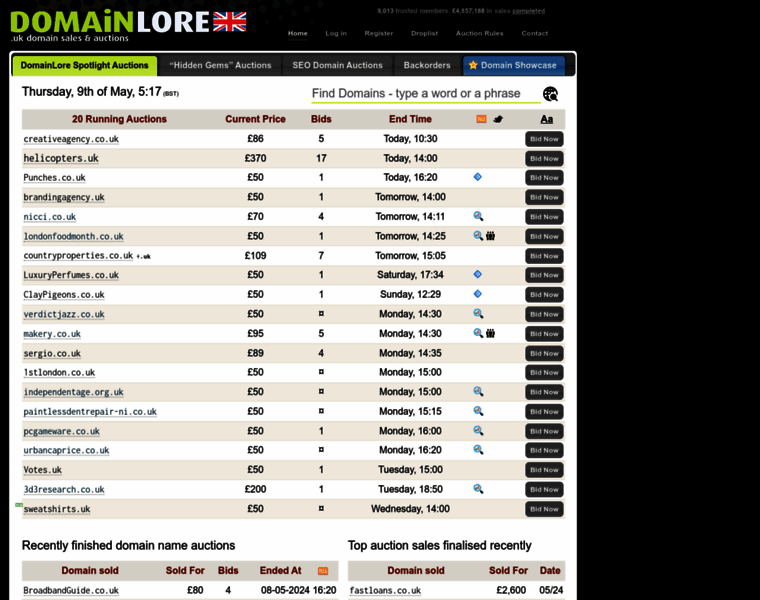This screenshot has width=760, height=600.
Task: Click the star icon on Domain Showcase tab
Action: (x=473, y=65)
